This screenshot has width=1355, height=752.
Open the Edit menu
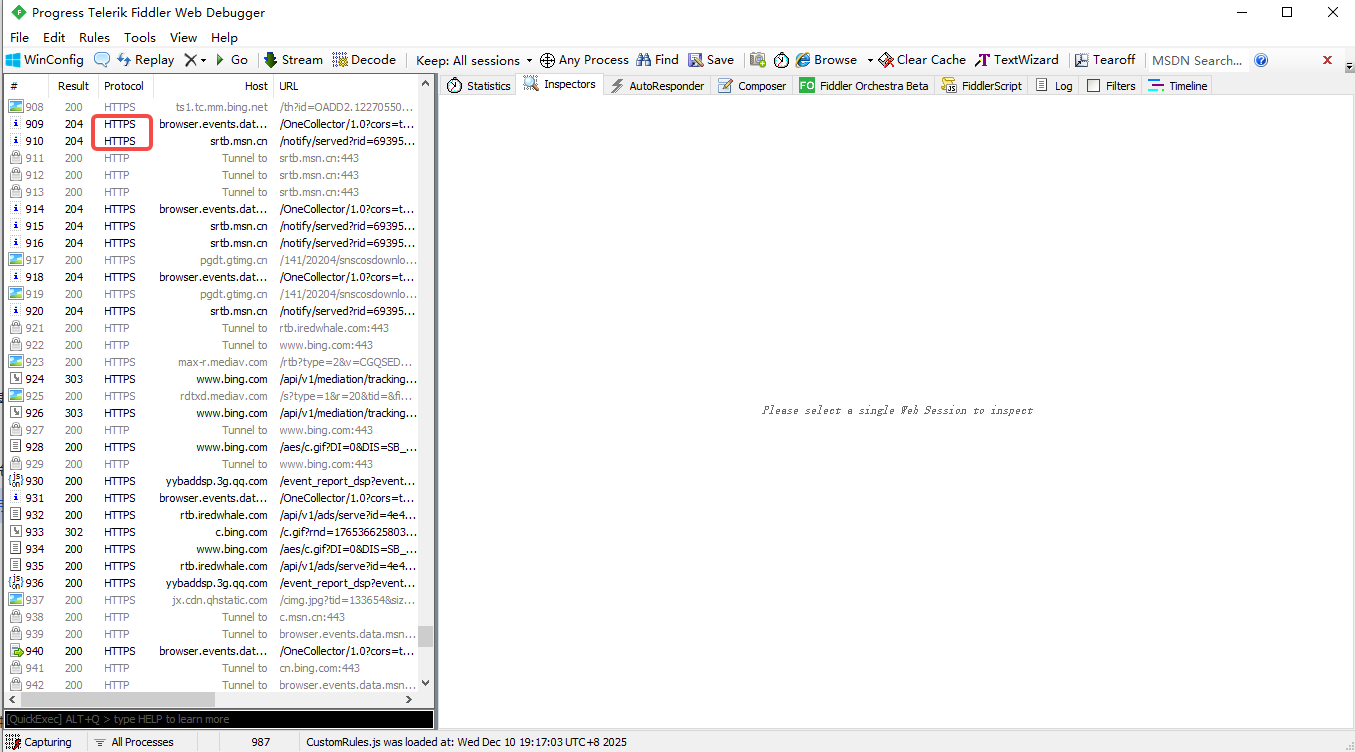coord(54,37)
